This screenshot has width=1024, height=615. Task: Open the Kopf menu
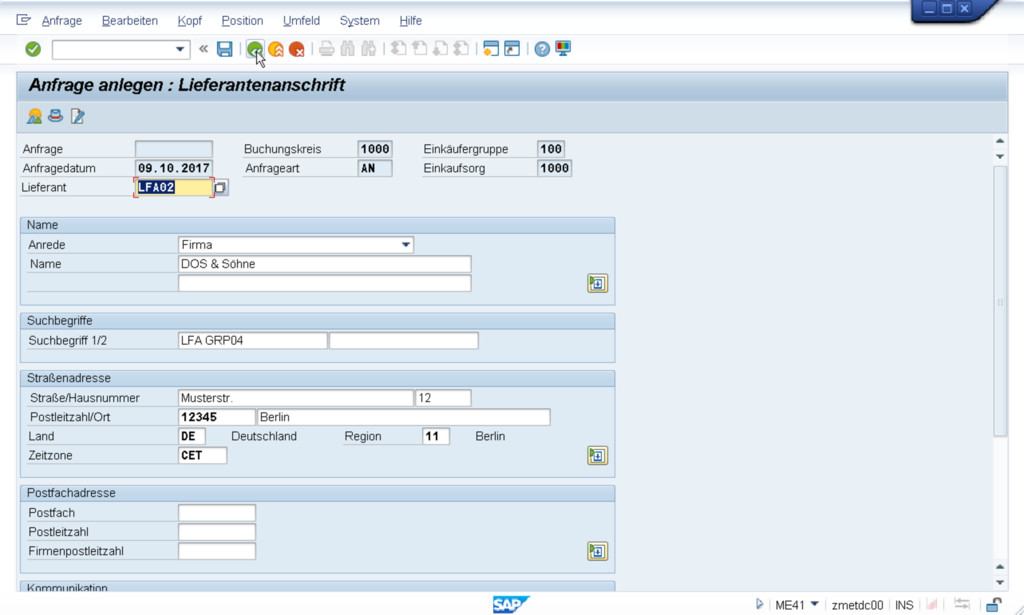tap(189, 21)
